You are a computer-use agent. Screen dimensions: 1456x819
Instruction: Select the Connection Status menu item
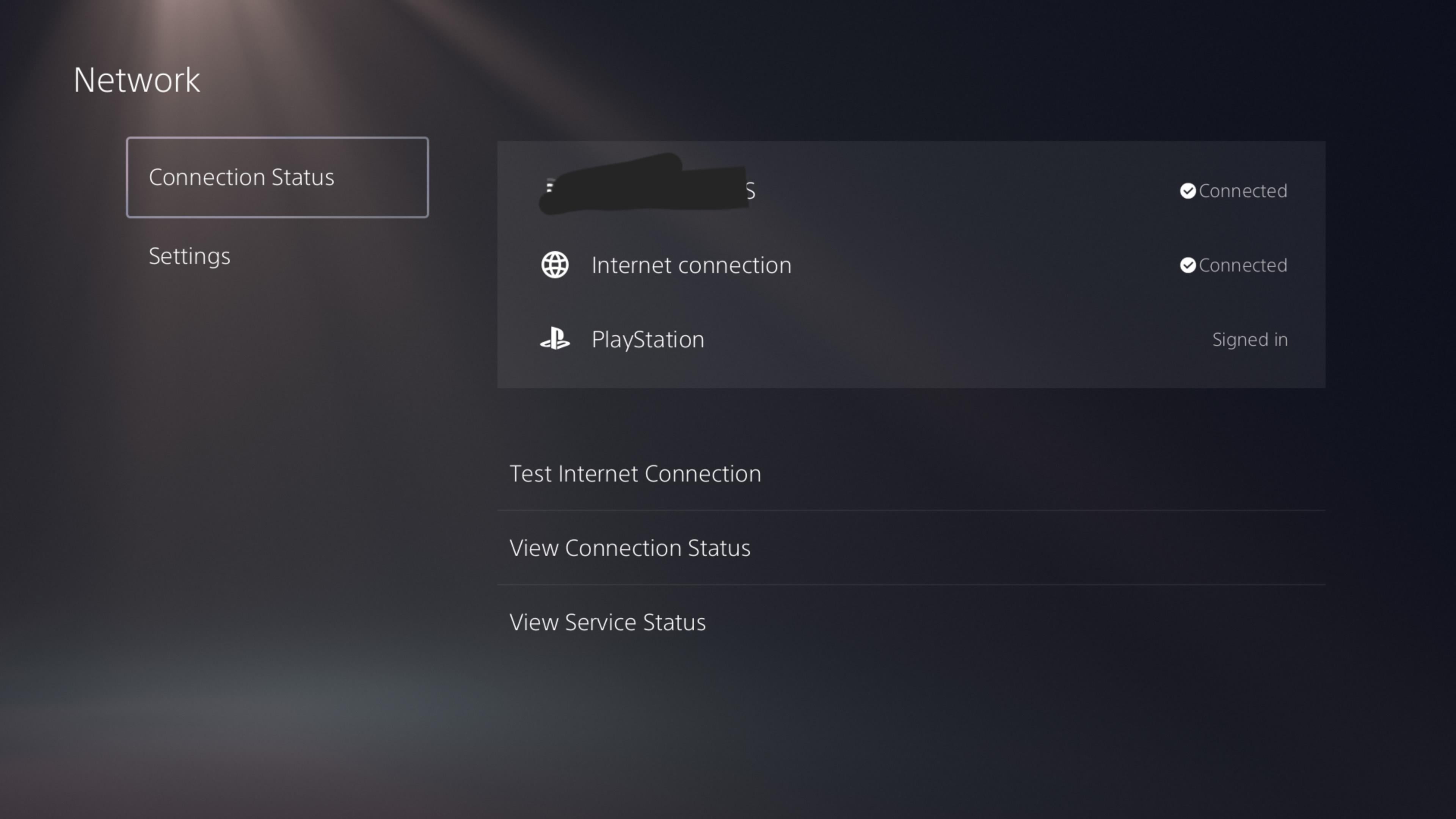277,177
